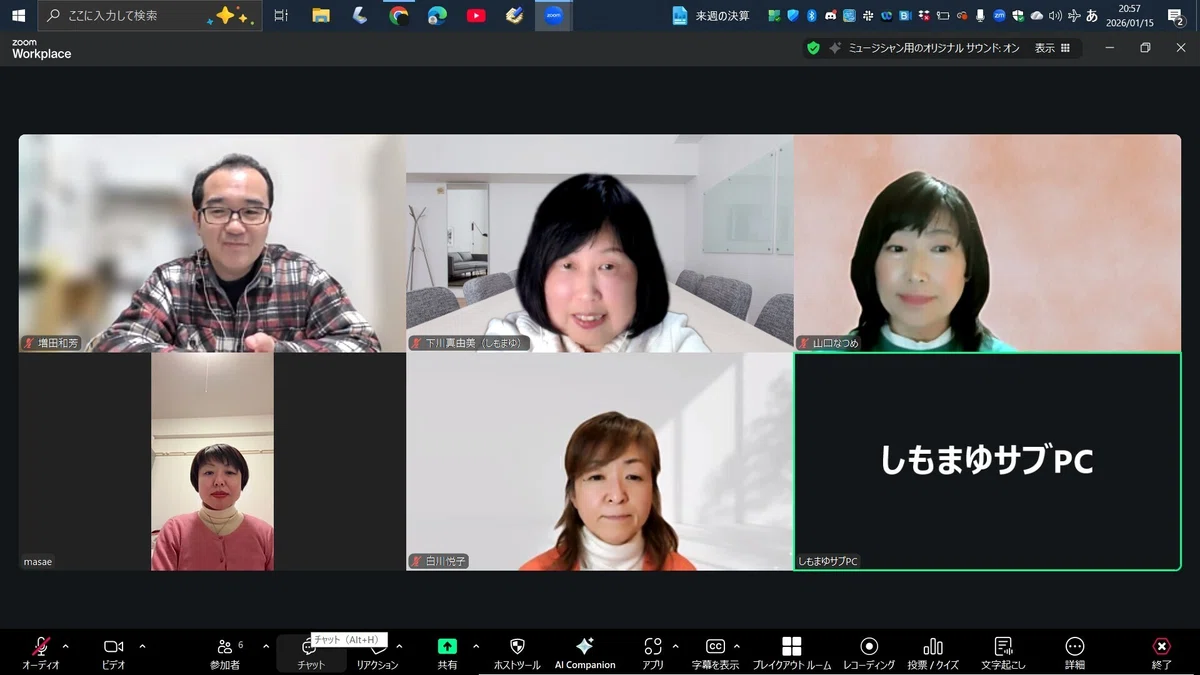Click the Slack tray icon

[x=867, y=16]
